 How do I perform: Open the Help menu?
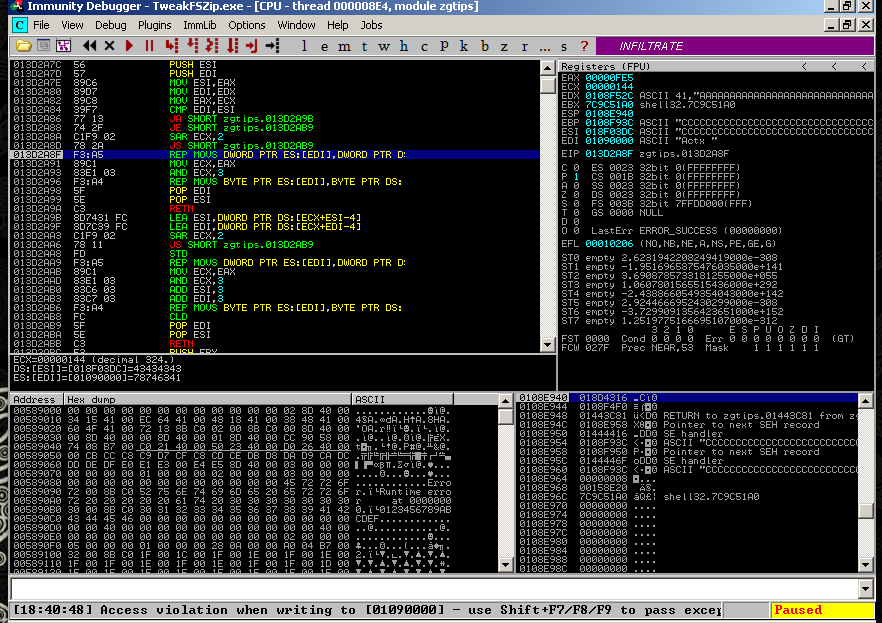(338, 25)
